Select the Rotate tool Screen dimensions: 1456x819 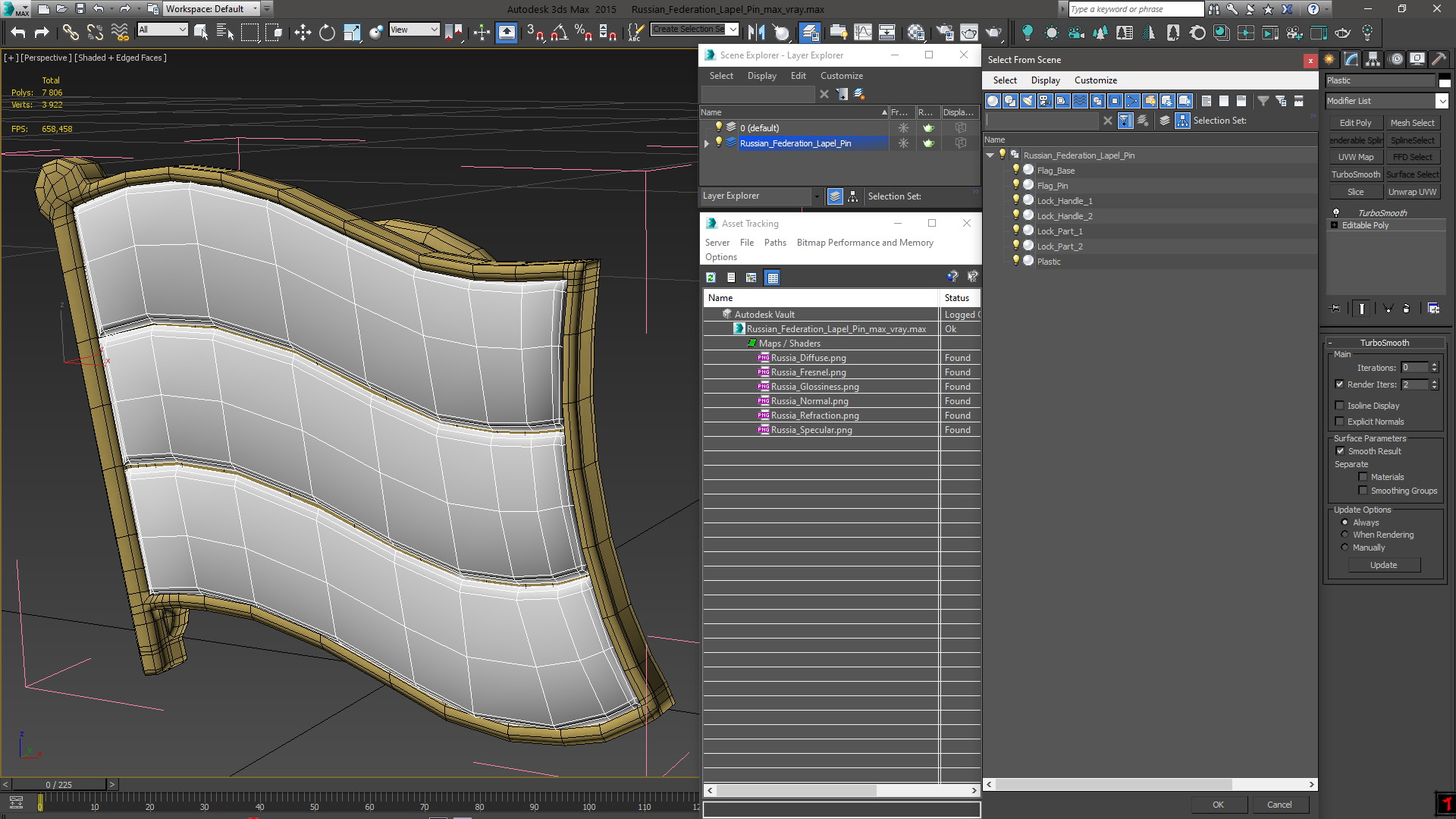point(327,32)
